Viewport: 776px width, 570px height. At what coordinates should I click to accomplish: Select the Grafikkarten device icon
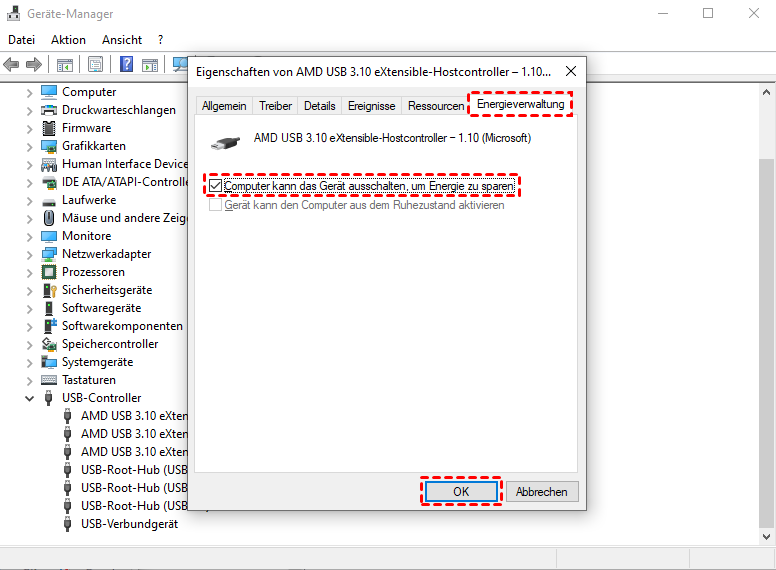[x=49, y=146]
